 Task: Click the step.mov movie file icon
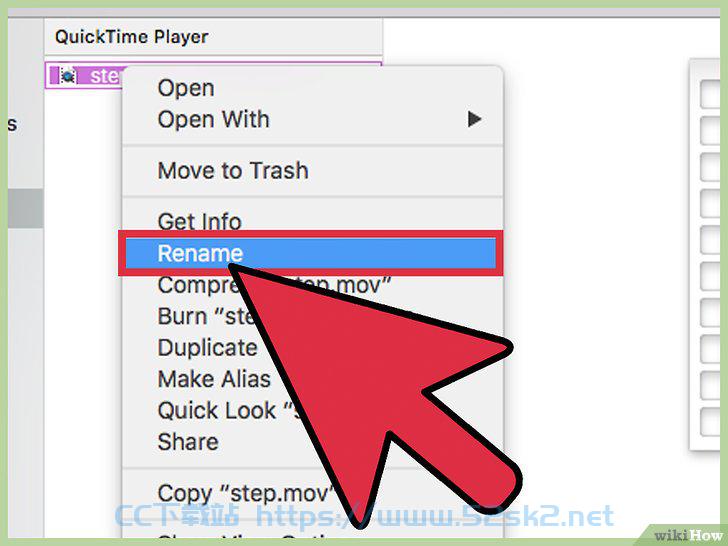point(68,76)
